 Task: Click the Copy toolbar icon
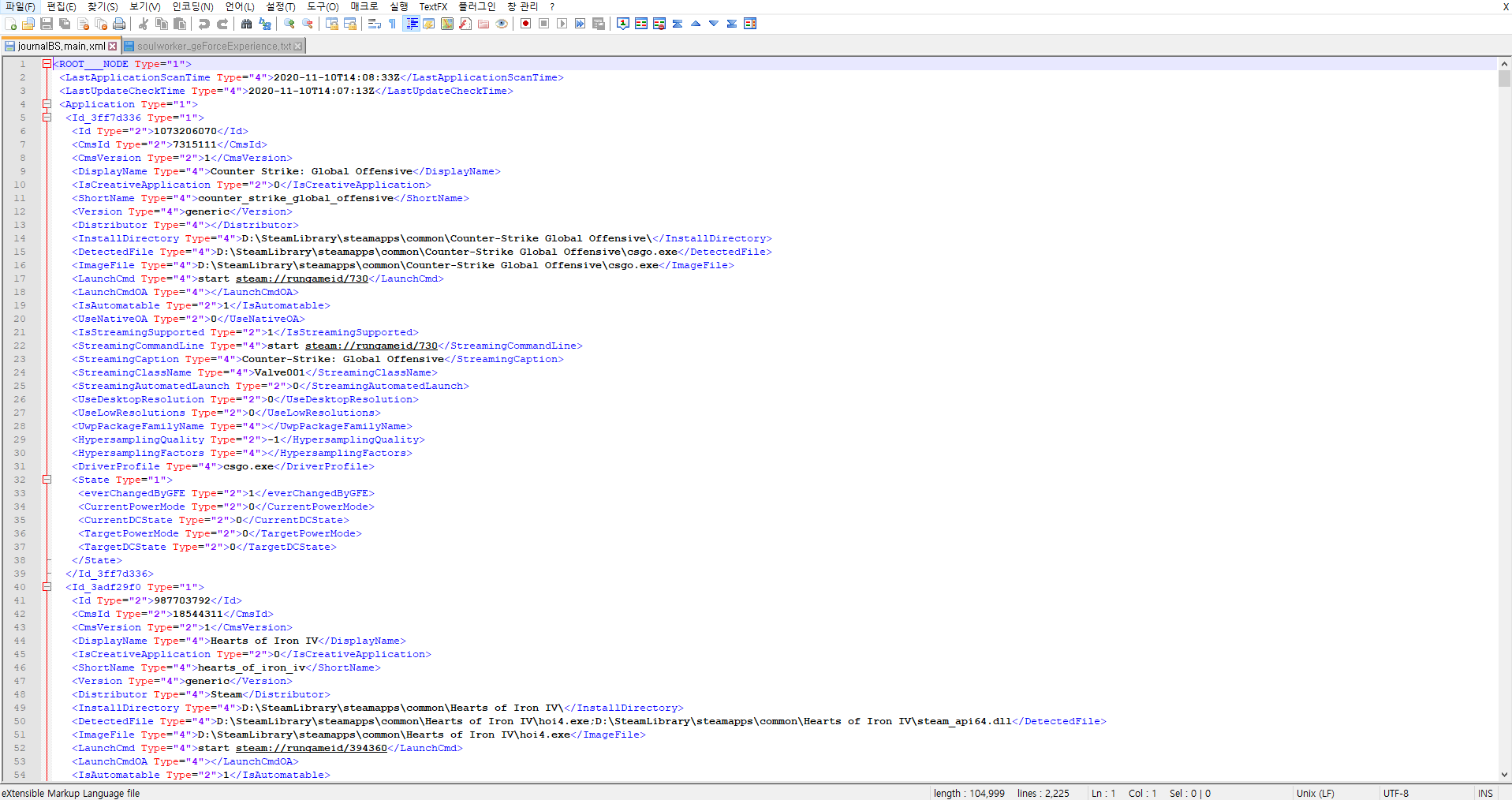162,24
